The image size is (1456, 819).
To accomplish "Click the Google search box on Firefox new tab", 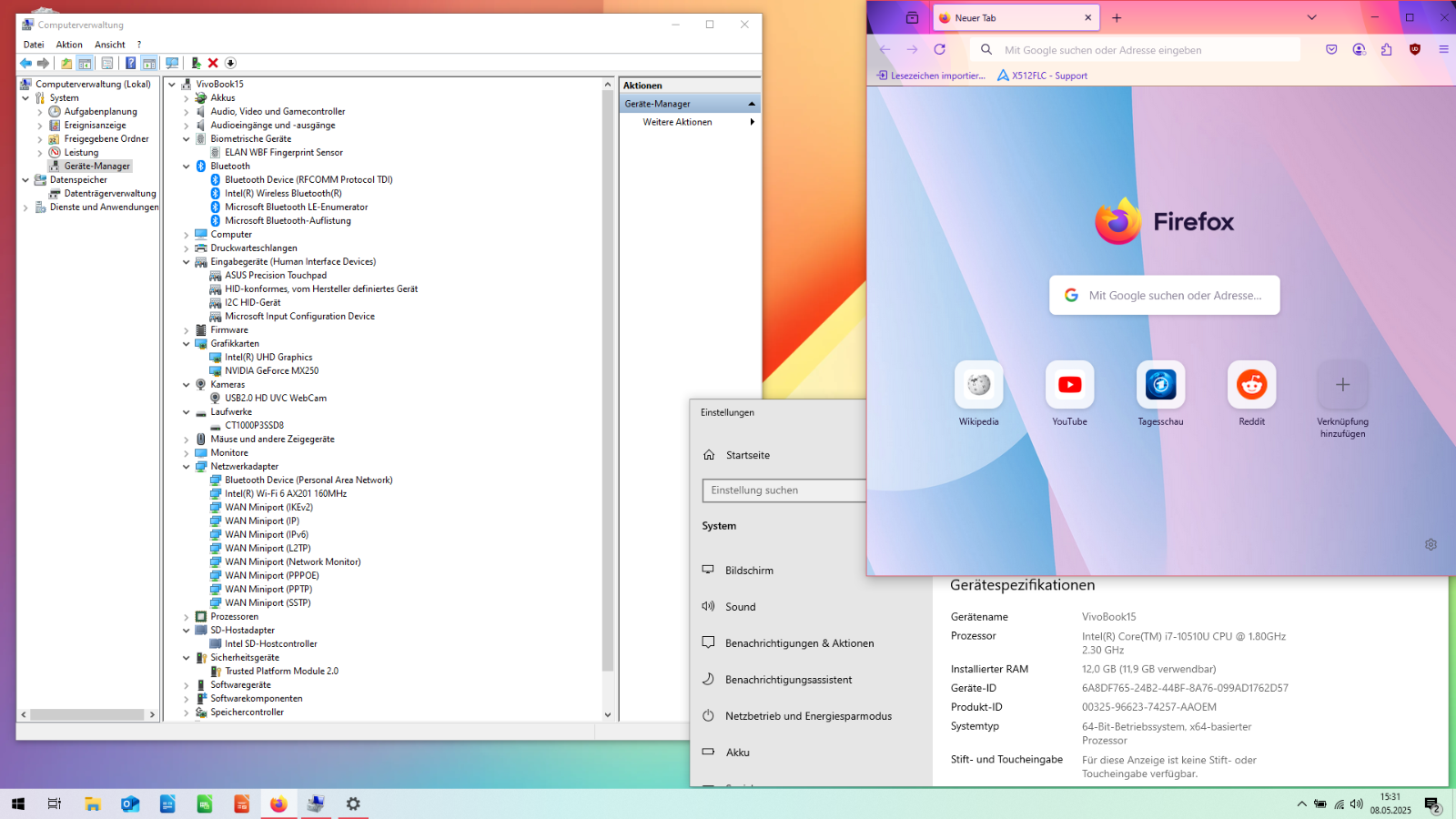I will point(1165,295).
